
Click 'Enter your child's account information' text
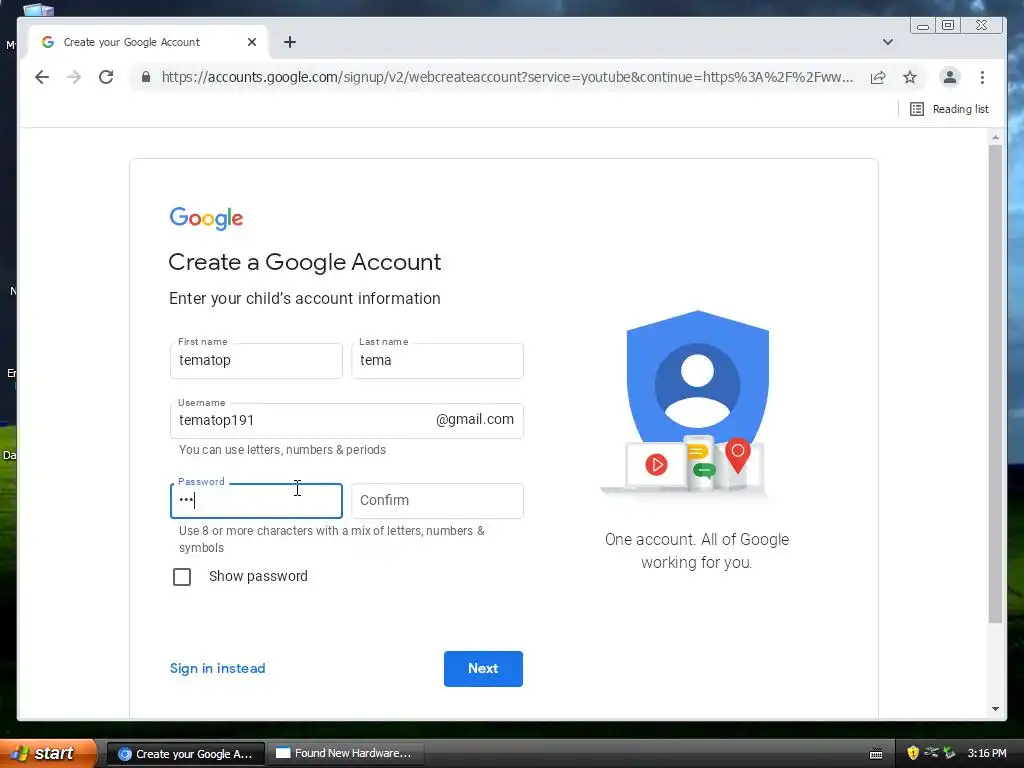[x=304, y=298]
